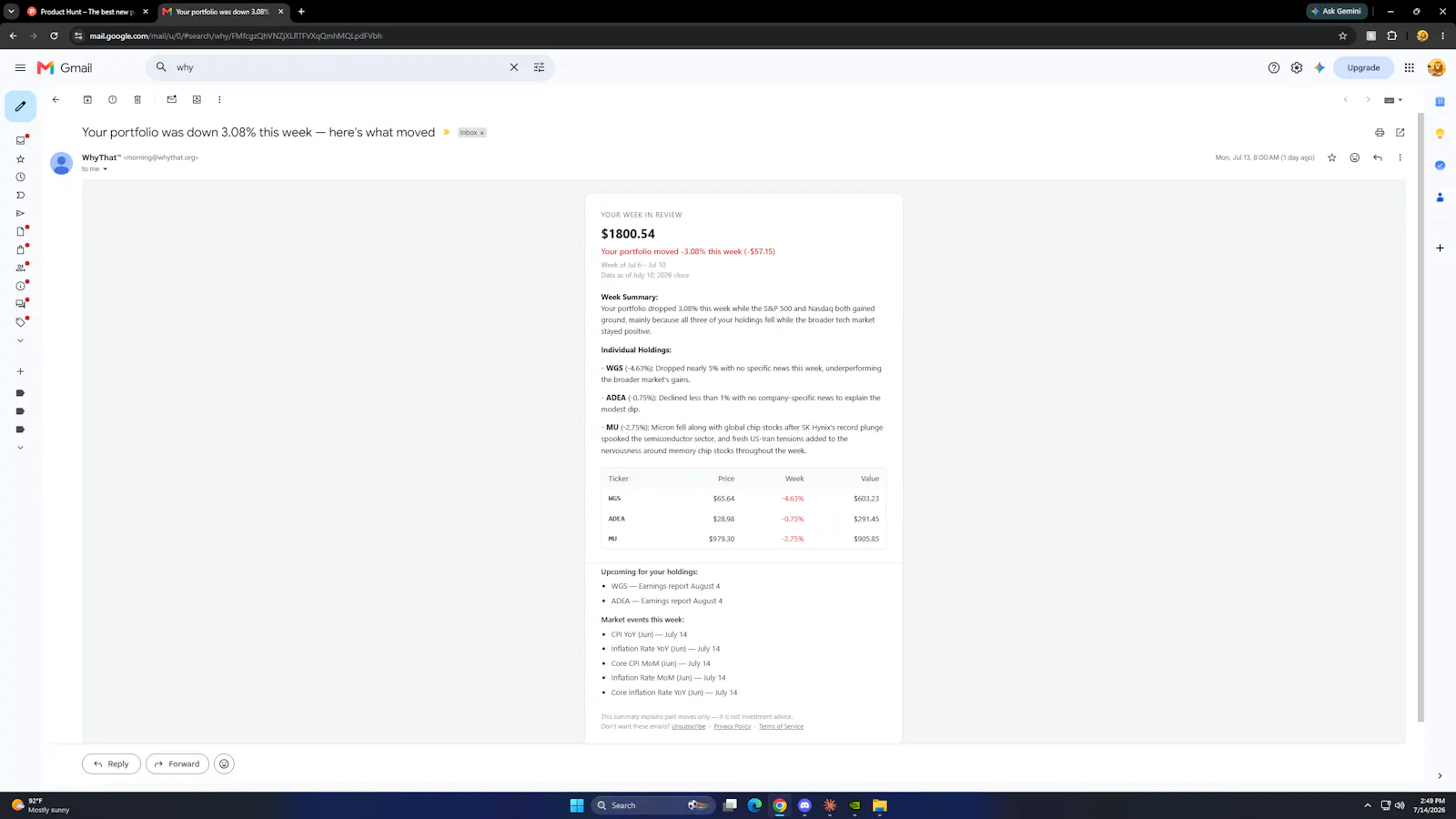This screenshot has width=1456, height=819.
Task: Open the Chrome tab search dropdown
Action: pos(11,11)
